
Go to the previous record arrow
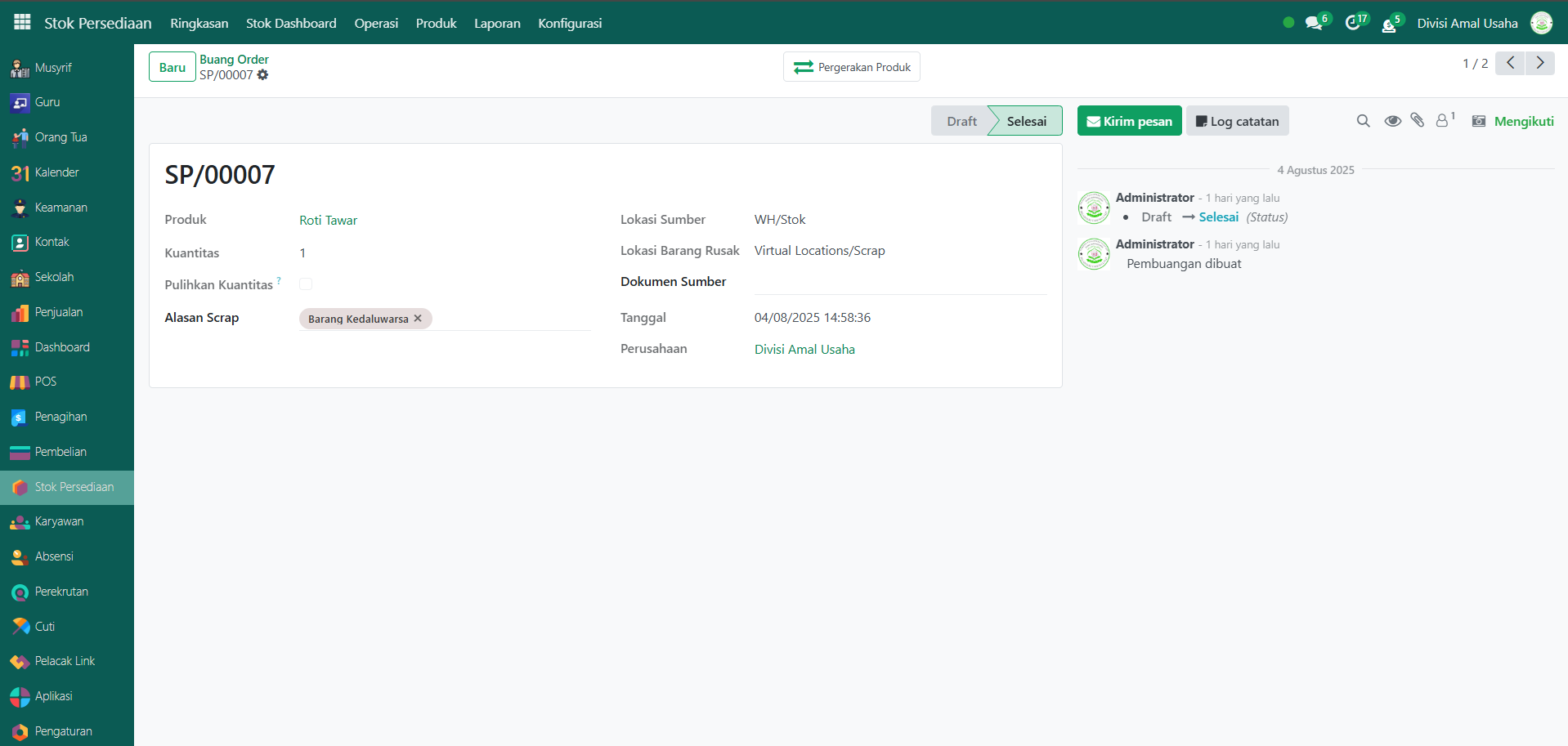(x=1510, y=63)
